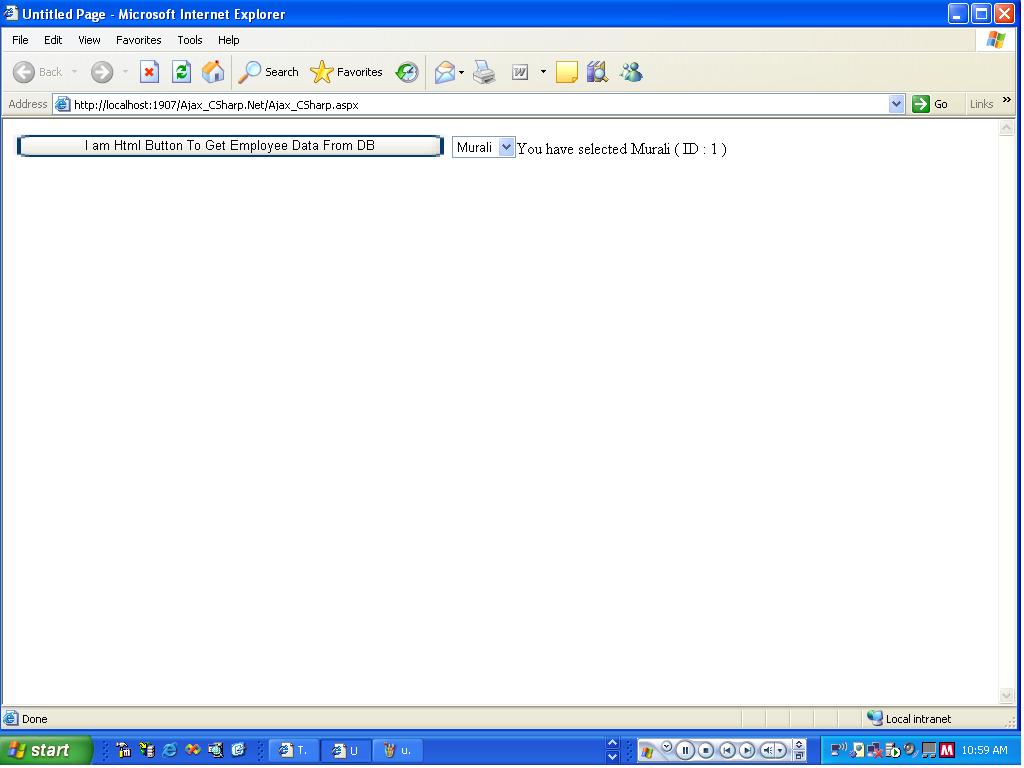Screen dimensions: 1024x768
Task: Expand the Links toolbar chevron
Action: pyautogui.click(x=1006, y=99)
